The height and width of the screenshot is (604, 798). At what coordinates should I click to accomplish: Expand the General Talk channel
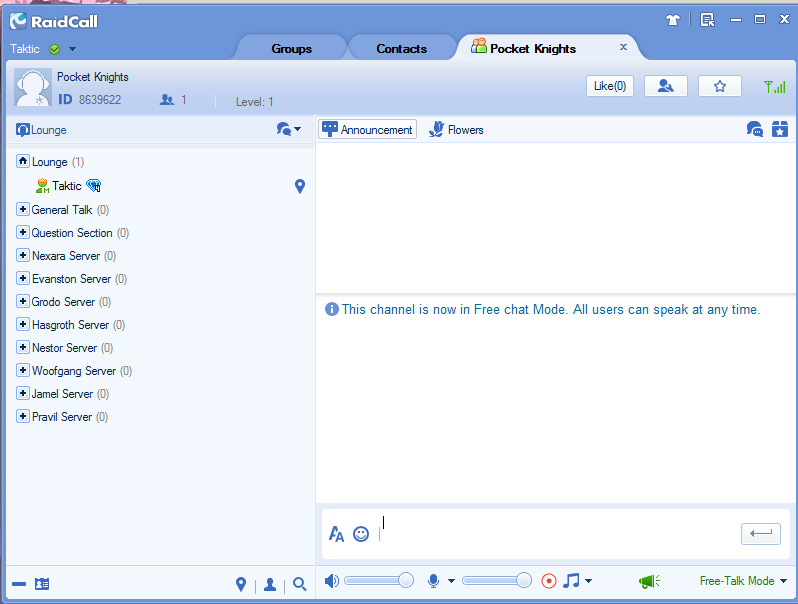22,209
